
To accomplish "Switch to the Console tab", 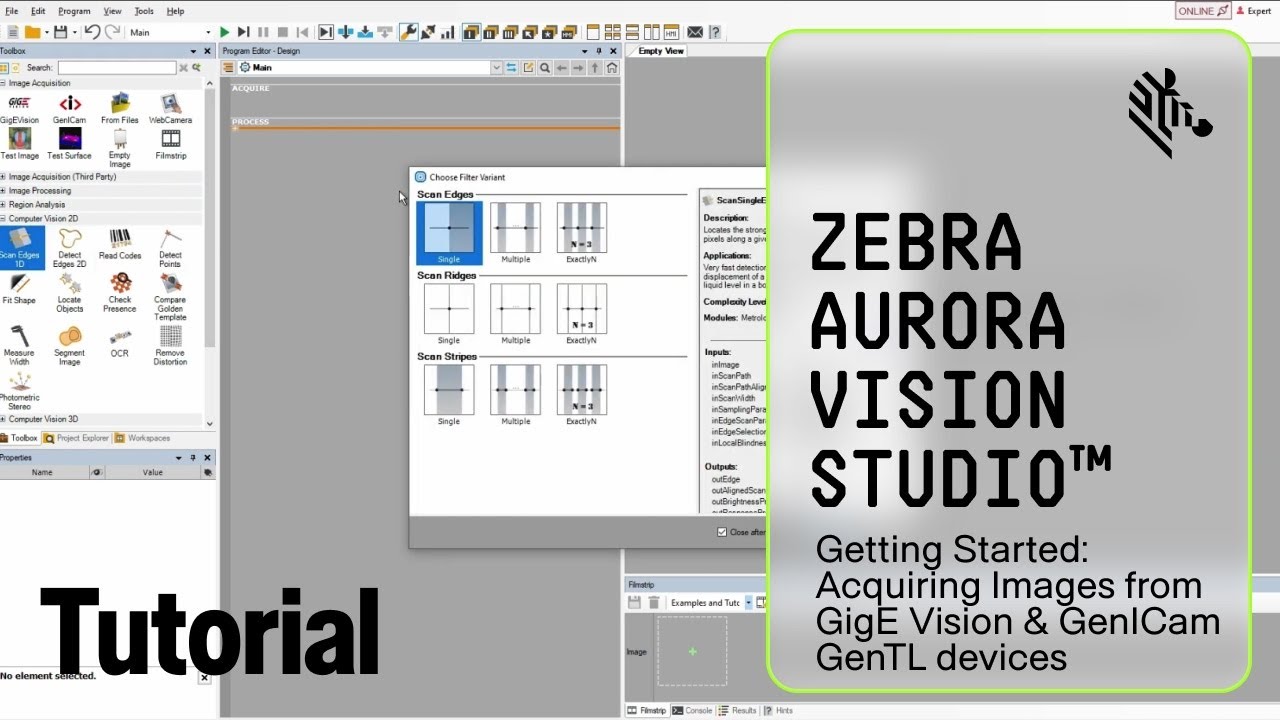I will point(692,711).
